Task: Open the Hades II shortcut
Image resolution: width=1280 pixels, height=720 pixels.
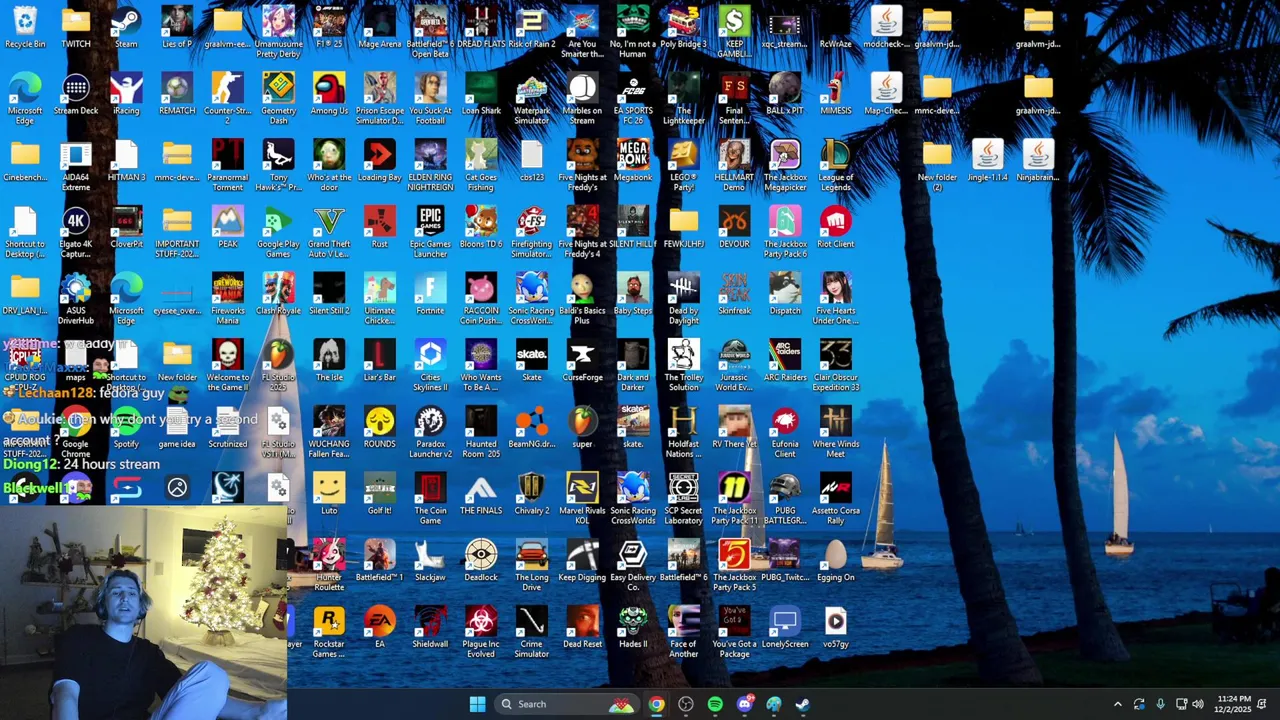Action: (x=633, y=628)
